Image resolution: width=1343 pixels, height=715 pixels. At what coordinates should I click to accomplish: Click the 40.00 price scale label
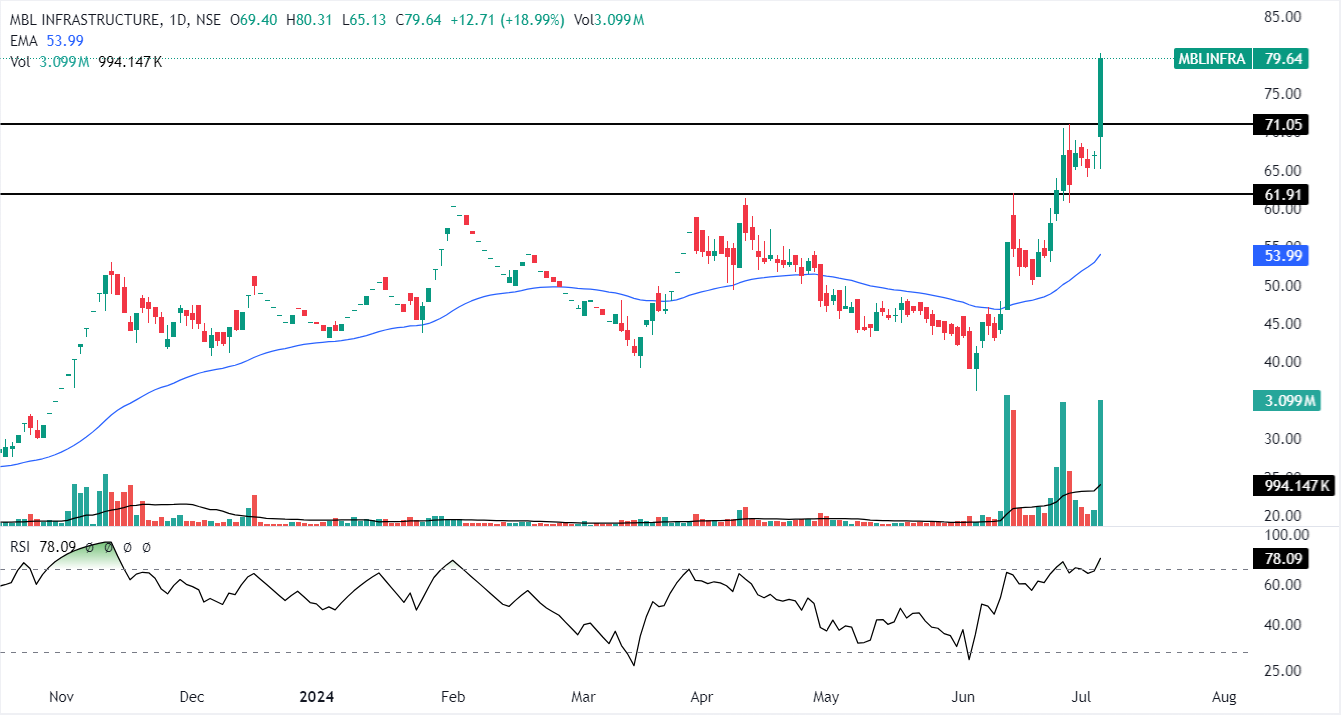[x=1284, y=362]
